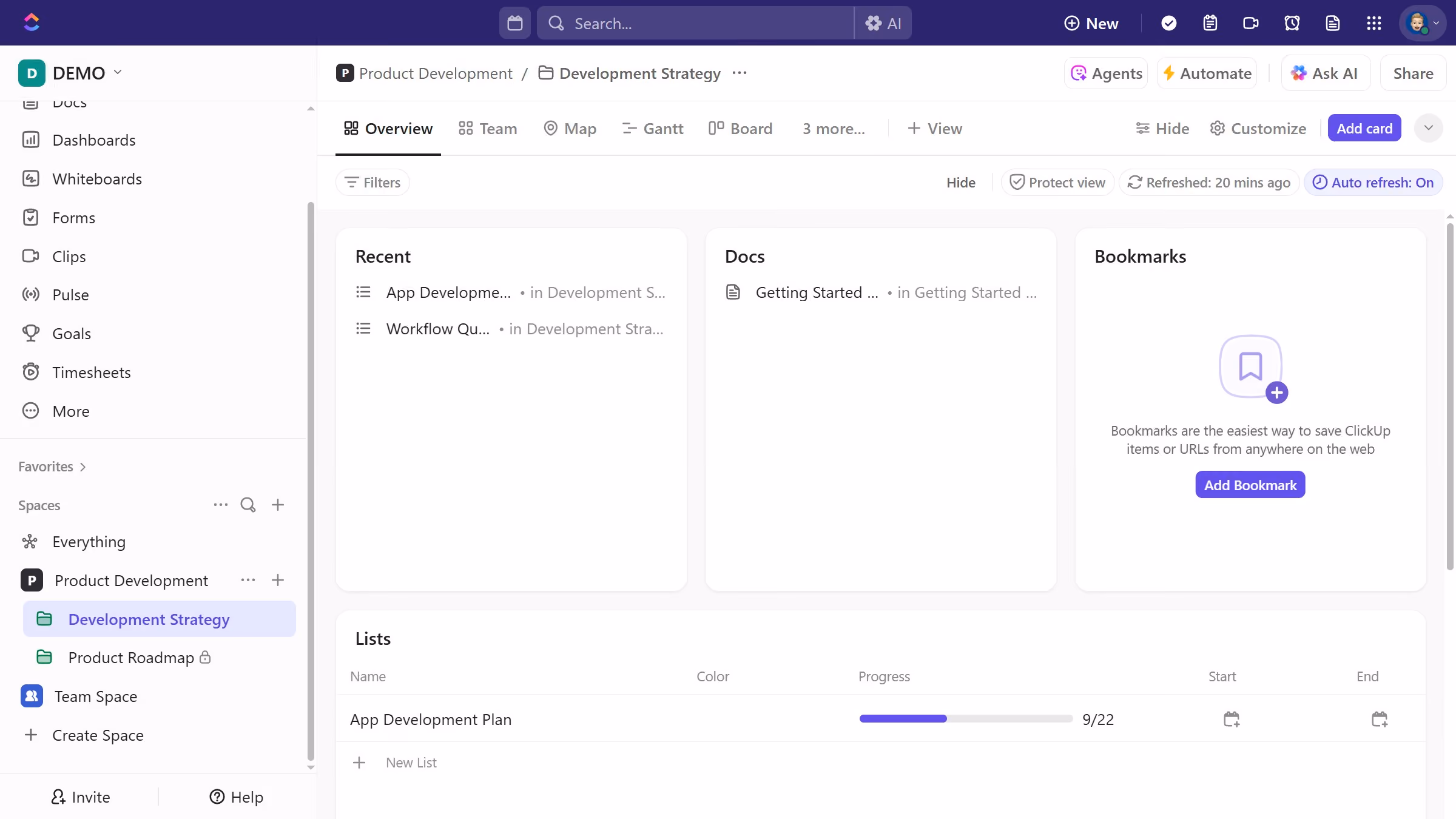
Task: Switch to the Map tab
Action: 570,129
